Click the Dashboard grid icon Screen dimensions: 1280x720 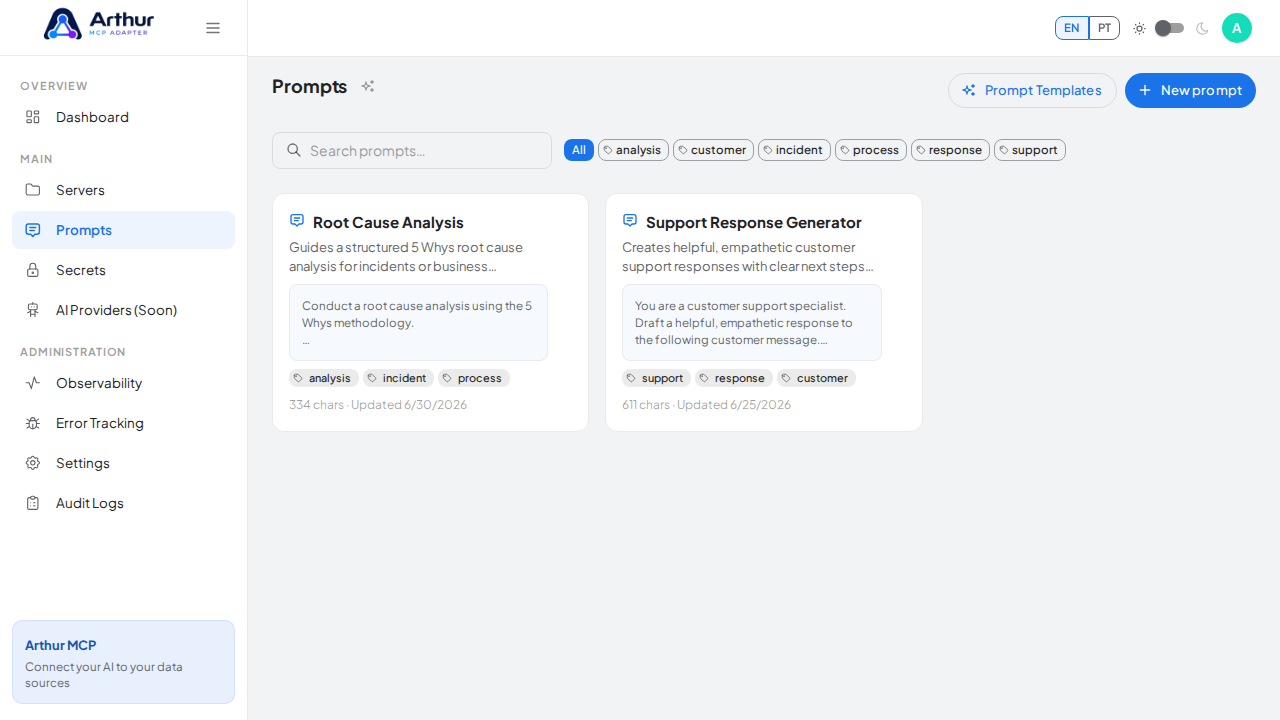[x=33, y=117]
